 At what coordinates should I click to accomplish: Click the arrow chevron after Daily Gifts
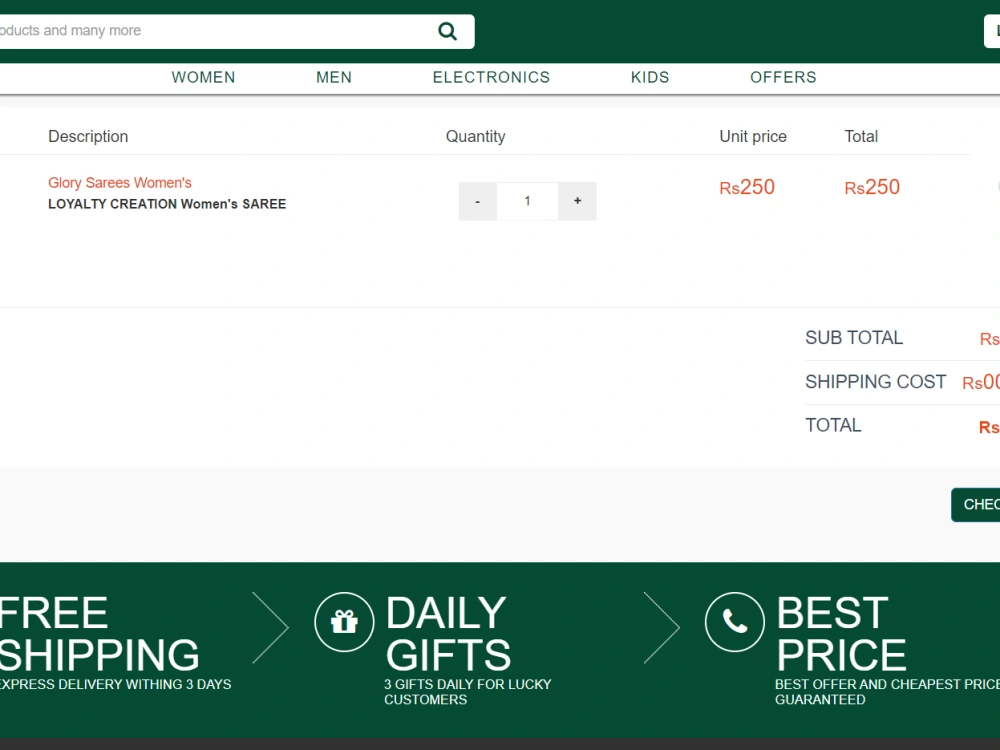coord(661,628)
